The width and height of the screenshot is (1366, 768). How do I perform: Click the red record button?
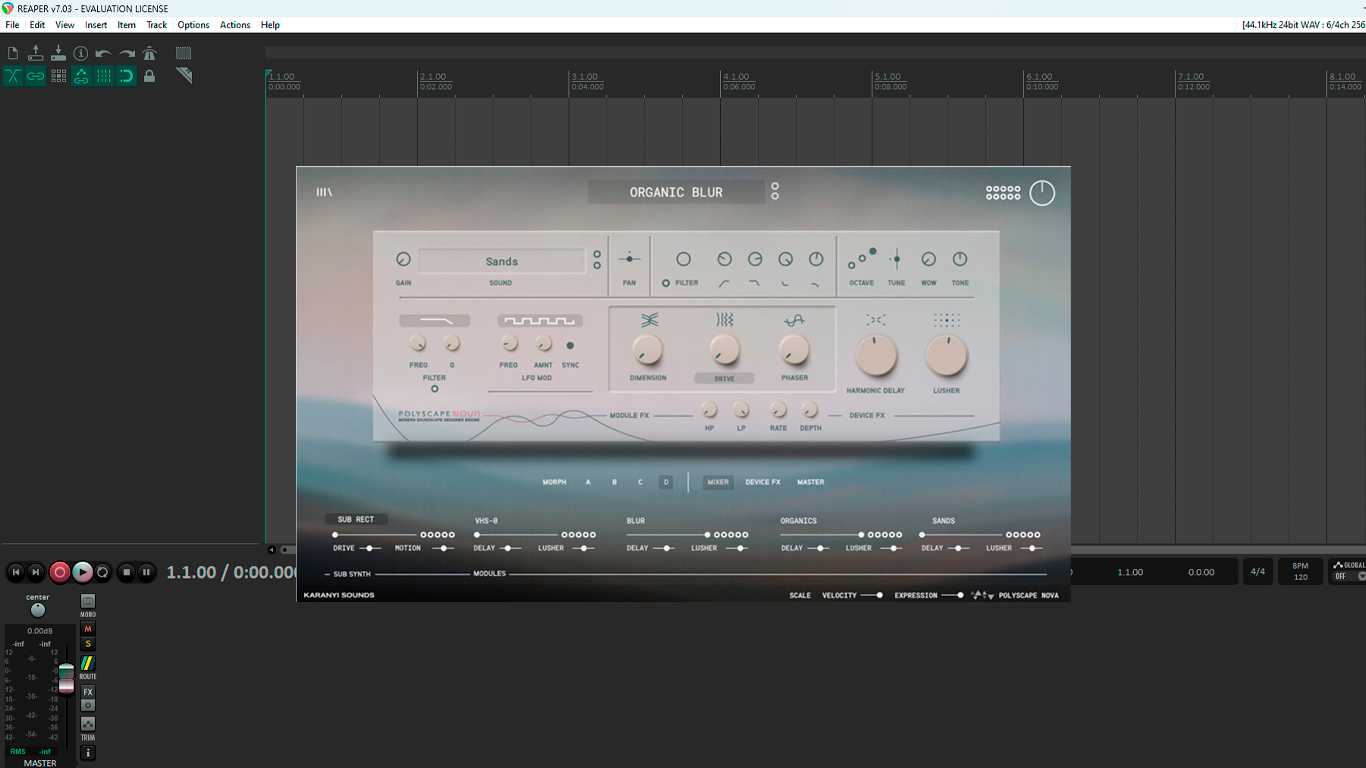pos(60,572)
